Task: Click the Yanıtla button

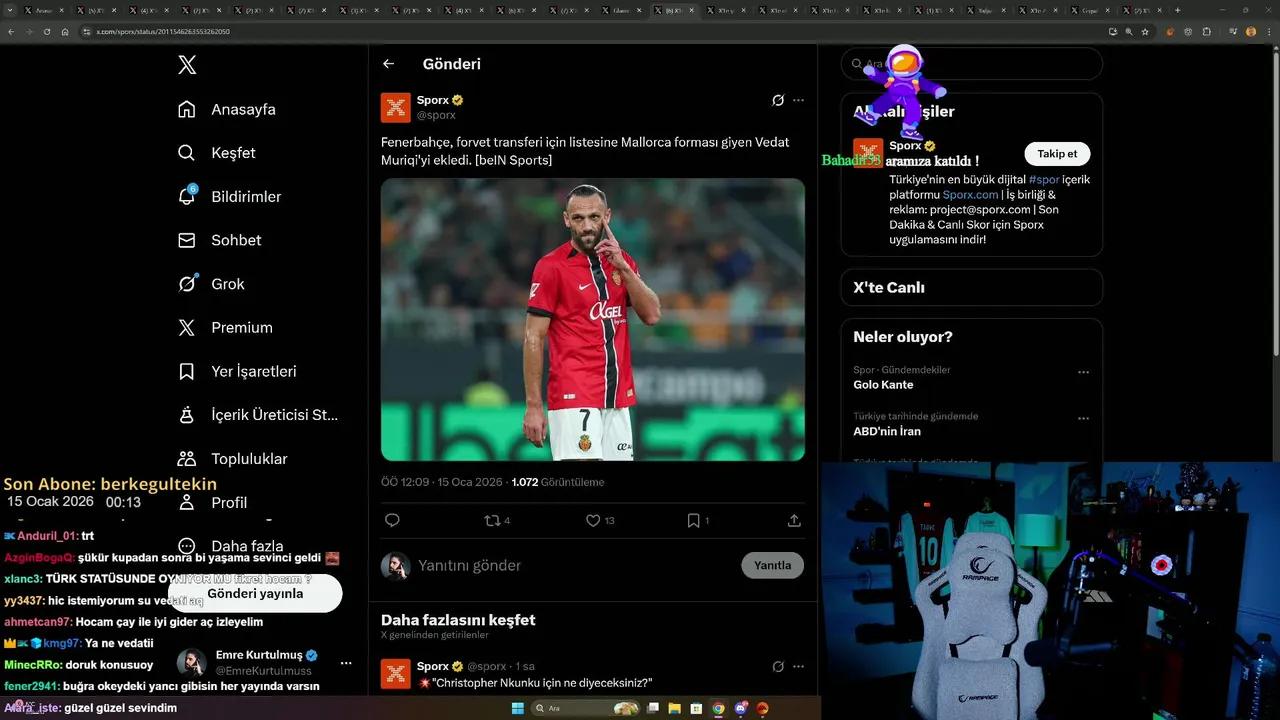Action: coord(772,565)
